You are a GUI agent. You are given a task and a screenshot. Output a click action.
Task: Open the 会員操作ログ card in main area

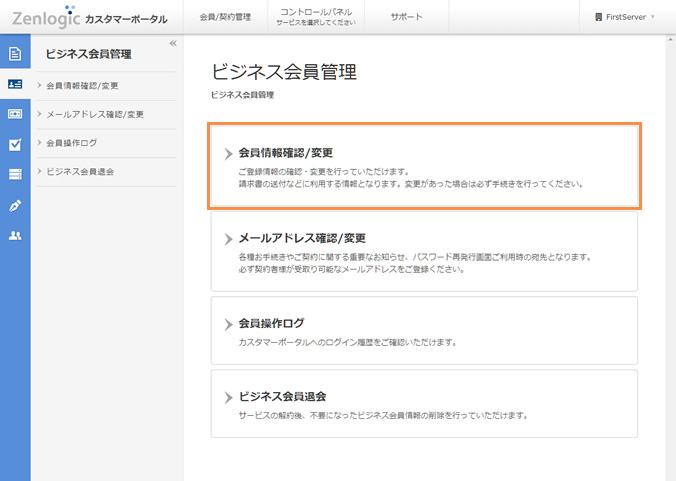[x=424, y=331]
